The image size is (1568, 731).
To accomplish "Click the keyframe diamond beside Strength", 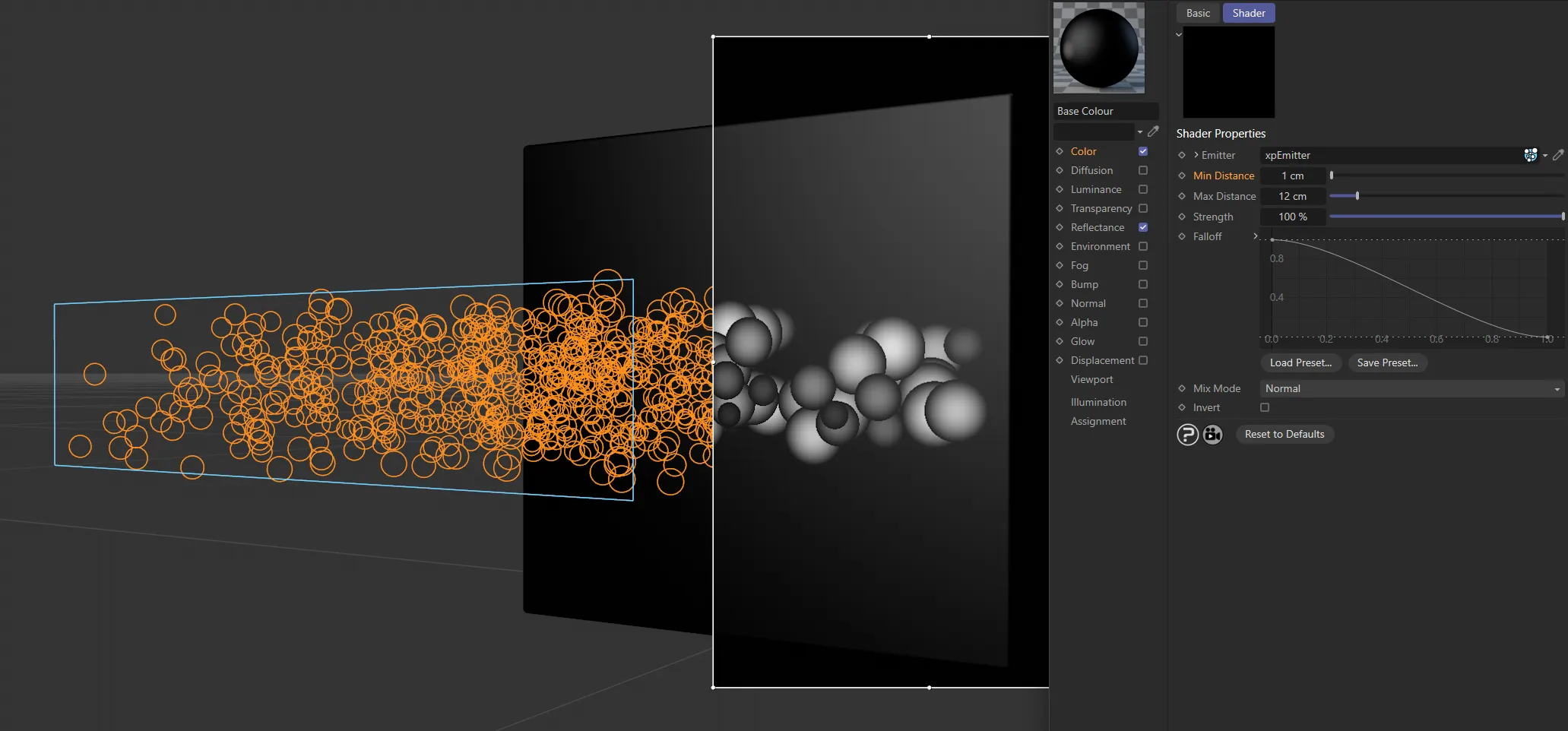I will (1182, 217).
